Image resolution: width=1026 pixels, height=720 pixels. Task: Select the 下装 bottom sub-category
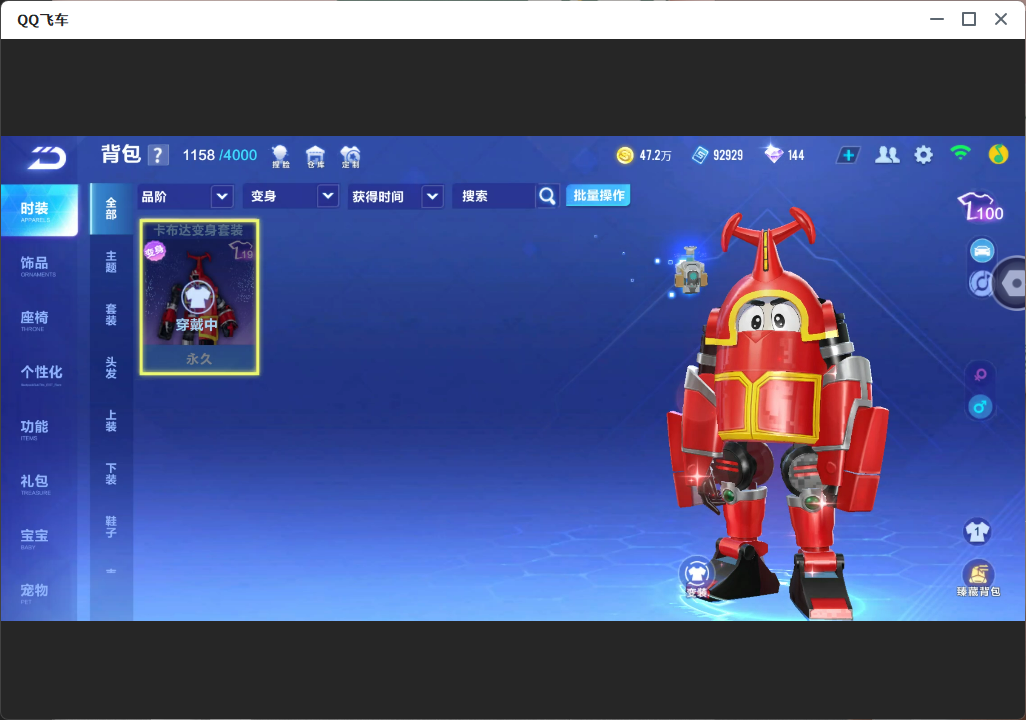pos(111,474)
